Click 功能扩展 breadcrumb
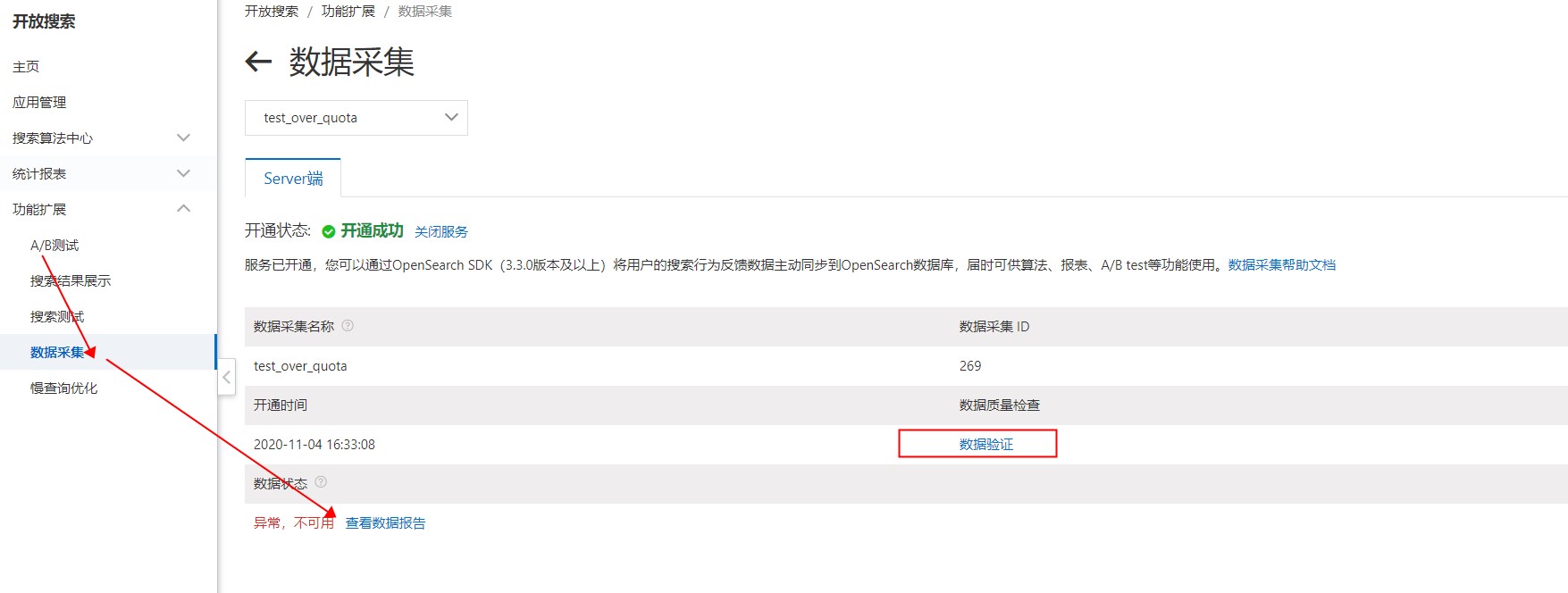Screen dimensions: 1568x593 [348, 12]
